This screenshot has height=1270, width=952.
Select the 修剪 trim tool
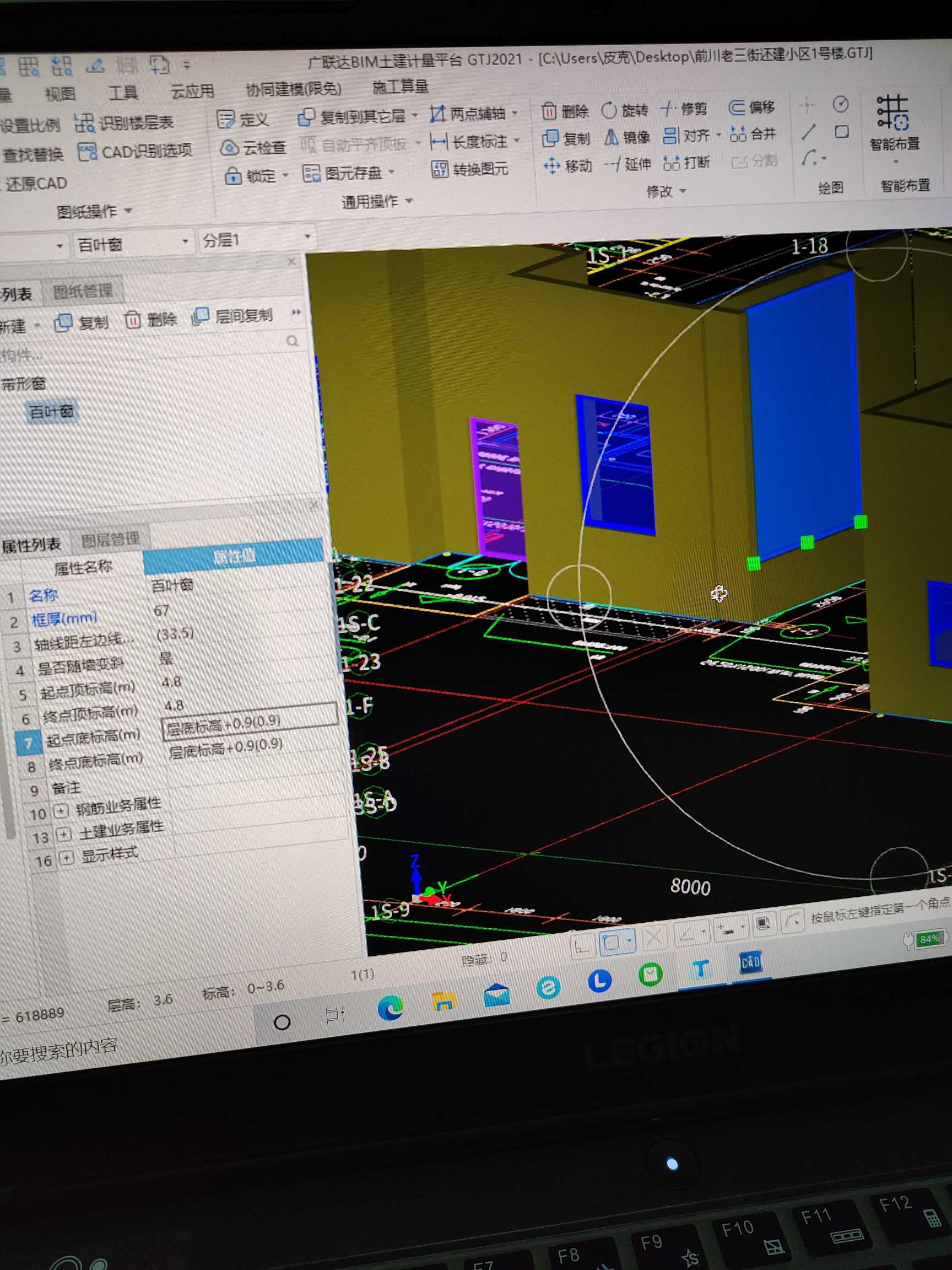point(684,109)
